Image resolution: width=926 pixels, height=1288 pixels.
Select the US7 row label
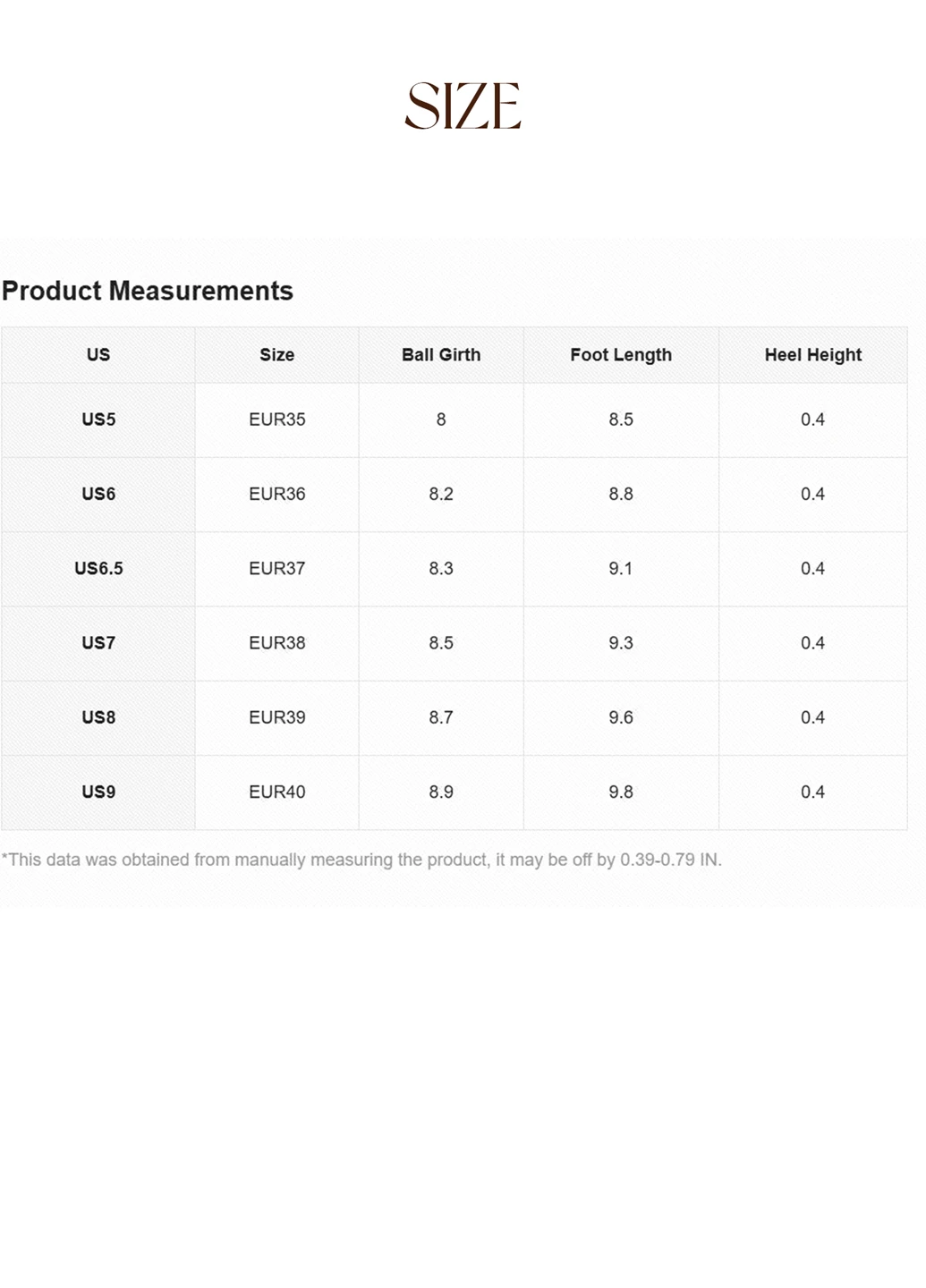tap(98, 642)
